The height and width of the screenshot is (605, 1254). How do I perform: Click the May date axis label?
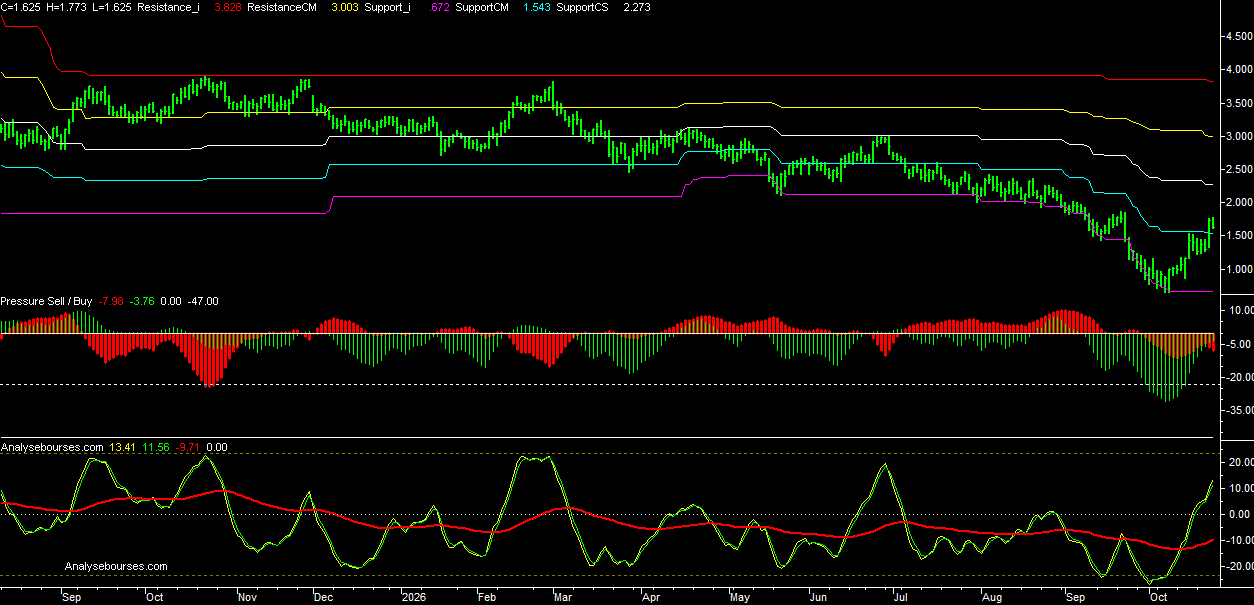[740, 596]
